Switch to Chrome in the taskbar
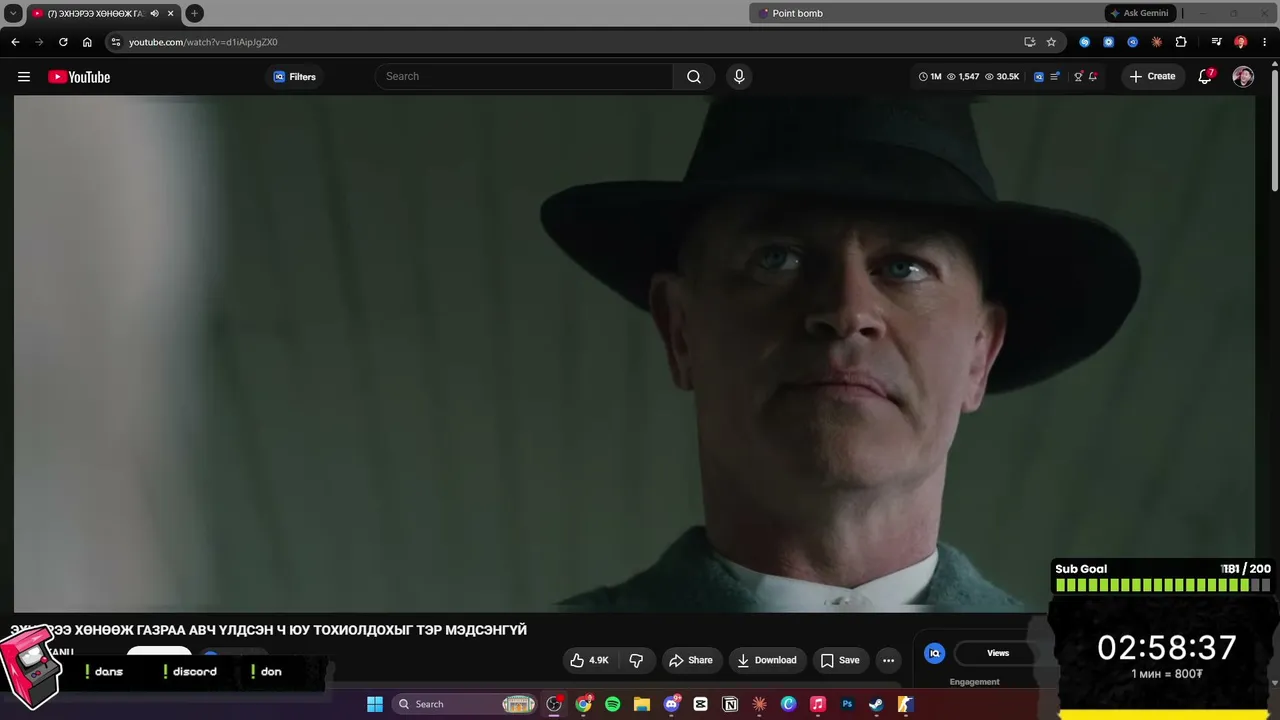This screenshot has height=720, width=1280. (x=584, y=704)
